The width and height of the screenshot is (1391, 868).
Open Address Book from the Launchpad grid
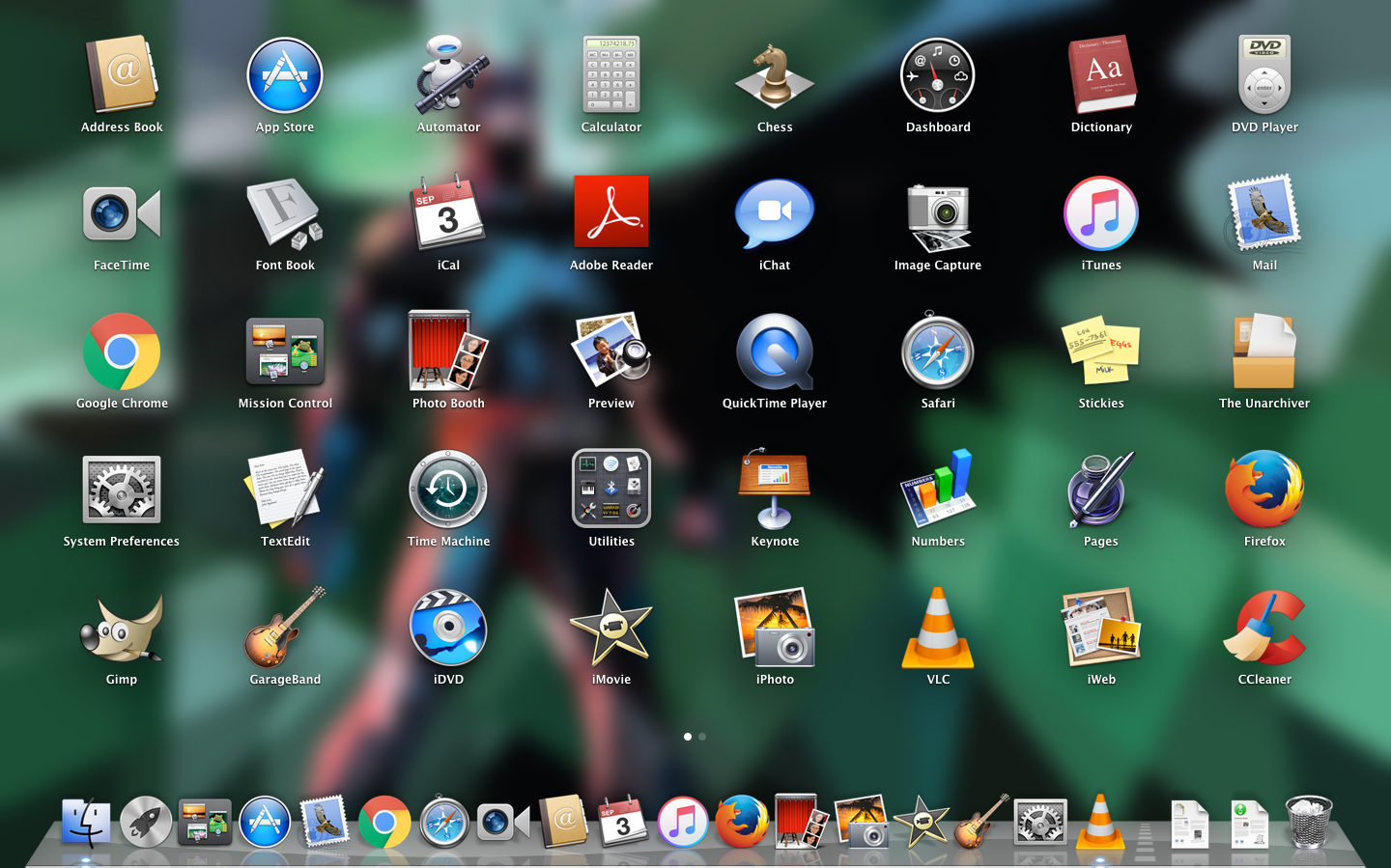(122, 75)
